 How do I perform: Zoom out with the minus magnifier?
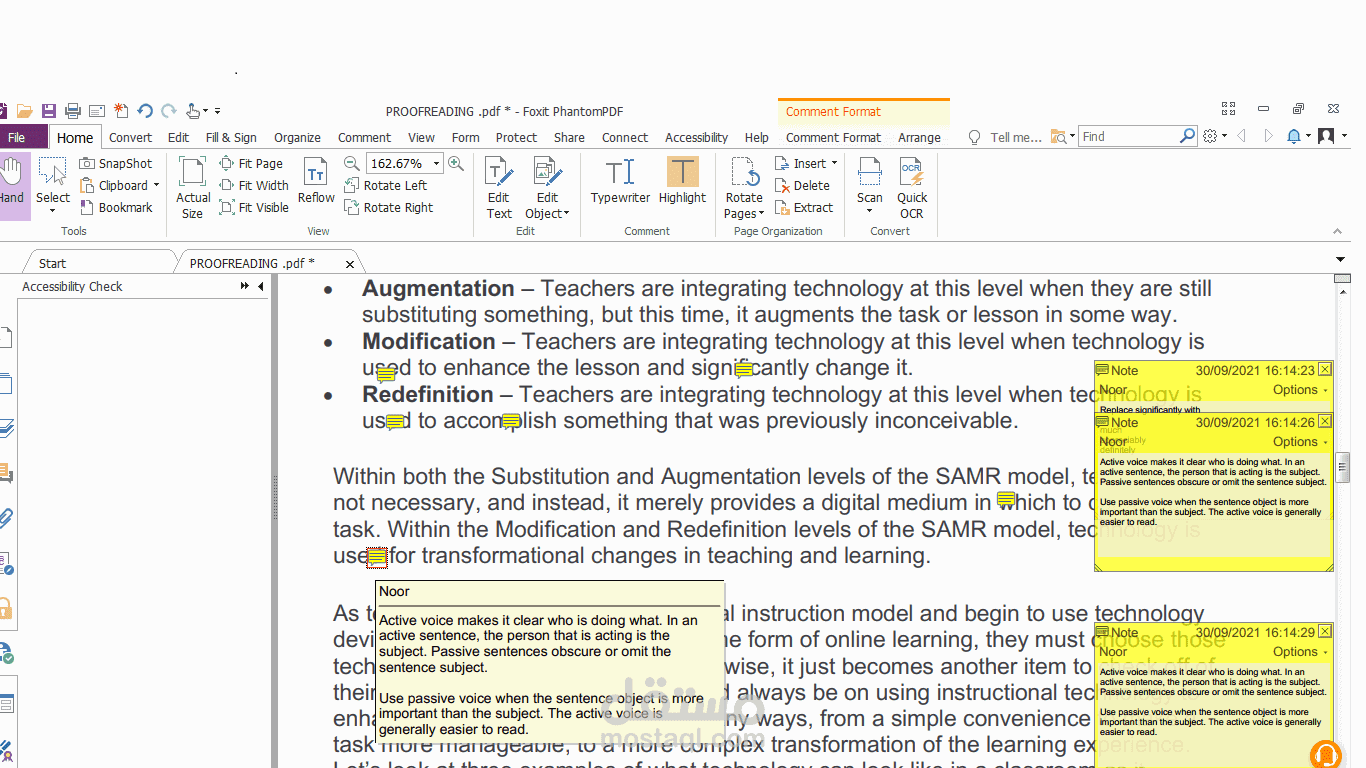[x=352, y=163]
